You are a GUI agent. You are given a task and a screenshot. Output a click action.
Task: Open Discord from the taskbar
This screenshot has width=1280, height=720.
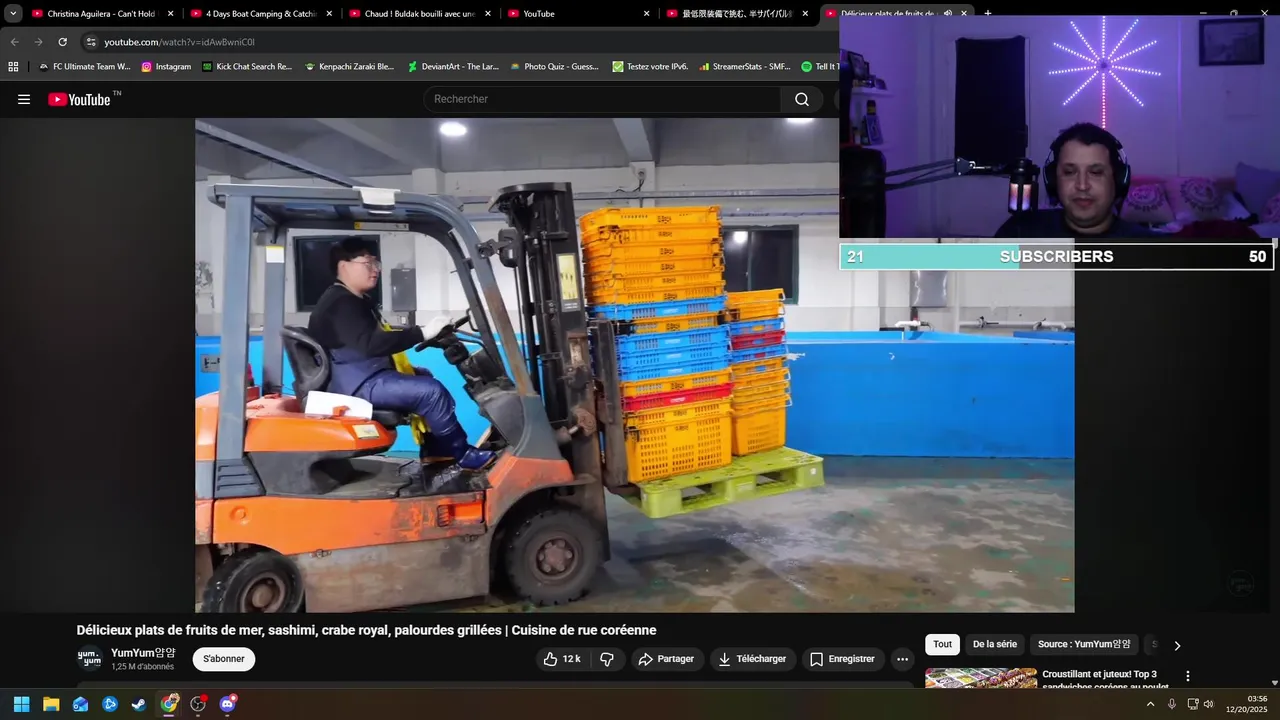227,704
